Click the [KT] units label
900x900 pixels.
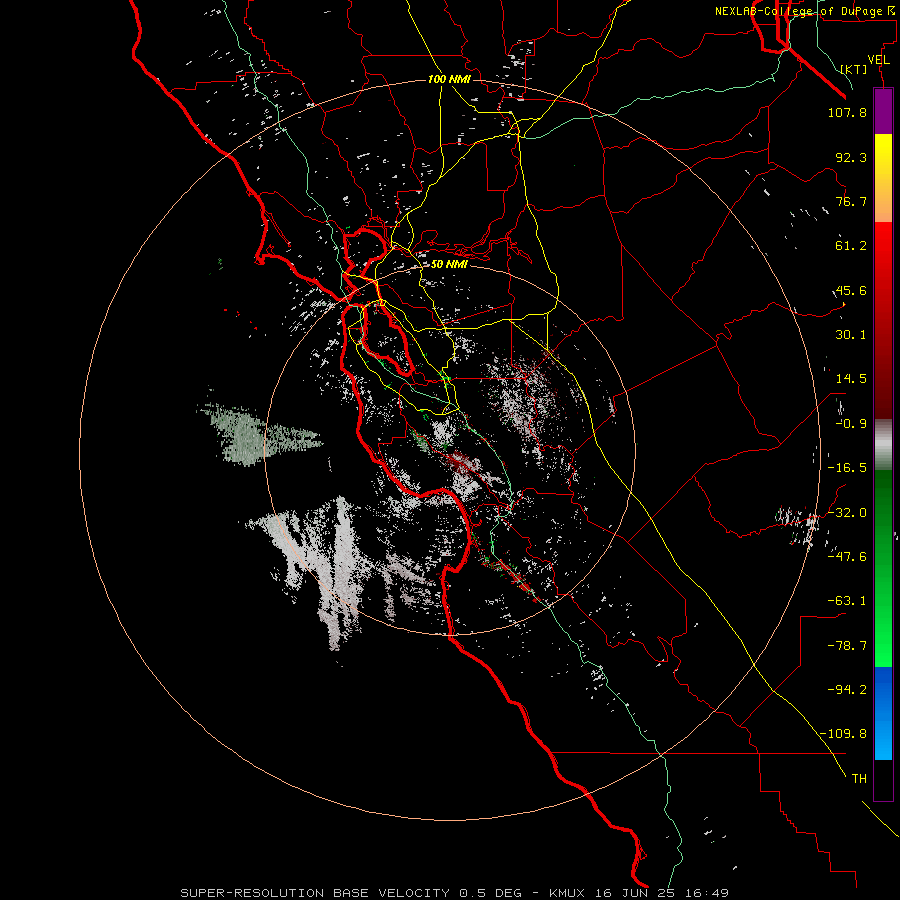854,69
